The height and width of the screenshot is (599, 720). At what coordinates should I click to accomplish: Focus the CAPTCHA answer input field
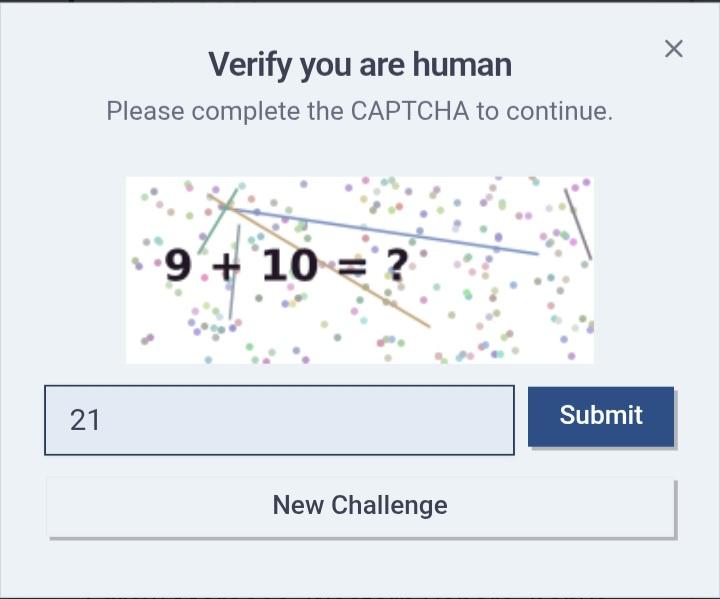[x=279, y=420]
